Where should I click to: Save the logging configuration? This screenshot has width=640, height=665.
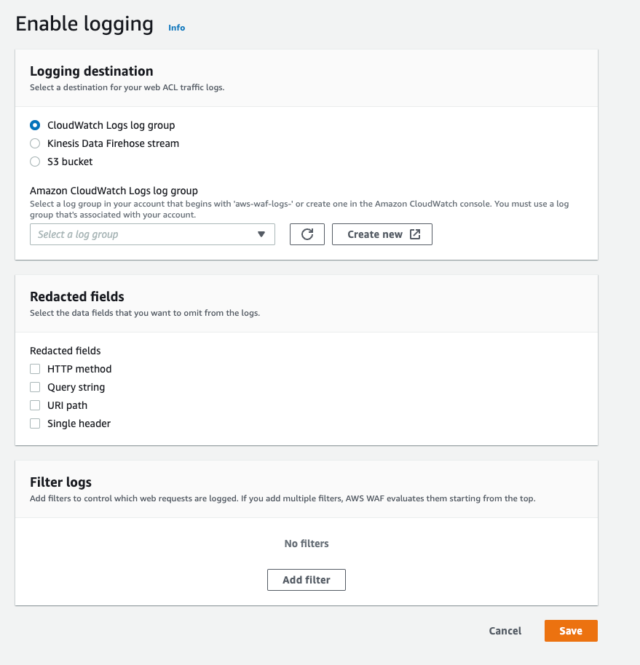coord(571,631)
